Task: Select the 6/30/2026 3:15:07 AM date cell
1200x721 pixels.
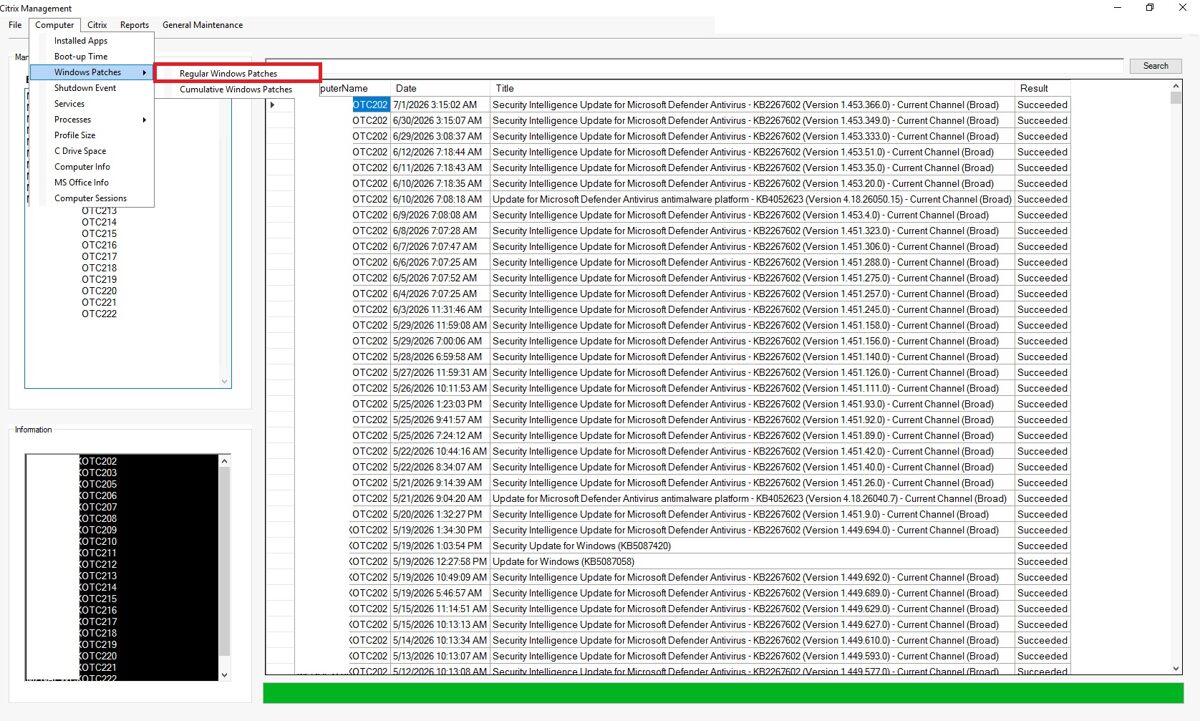Action: pyautogui.click(x=440, y=120)
